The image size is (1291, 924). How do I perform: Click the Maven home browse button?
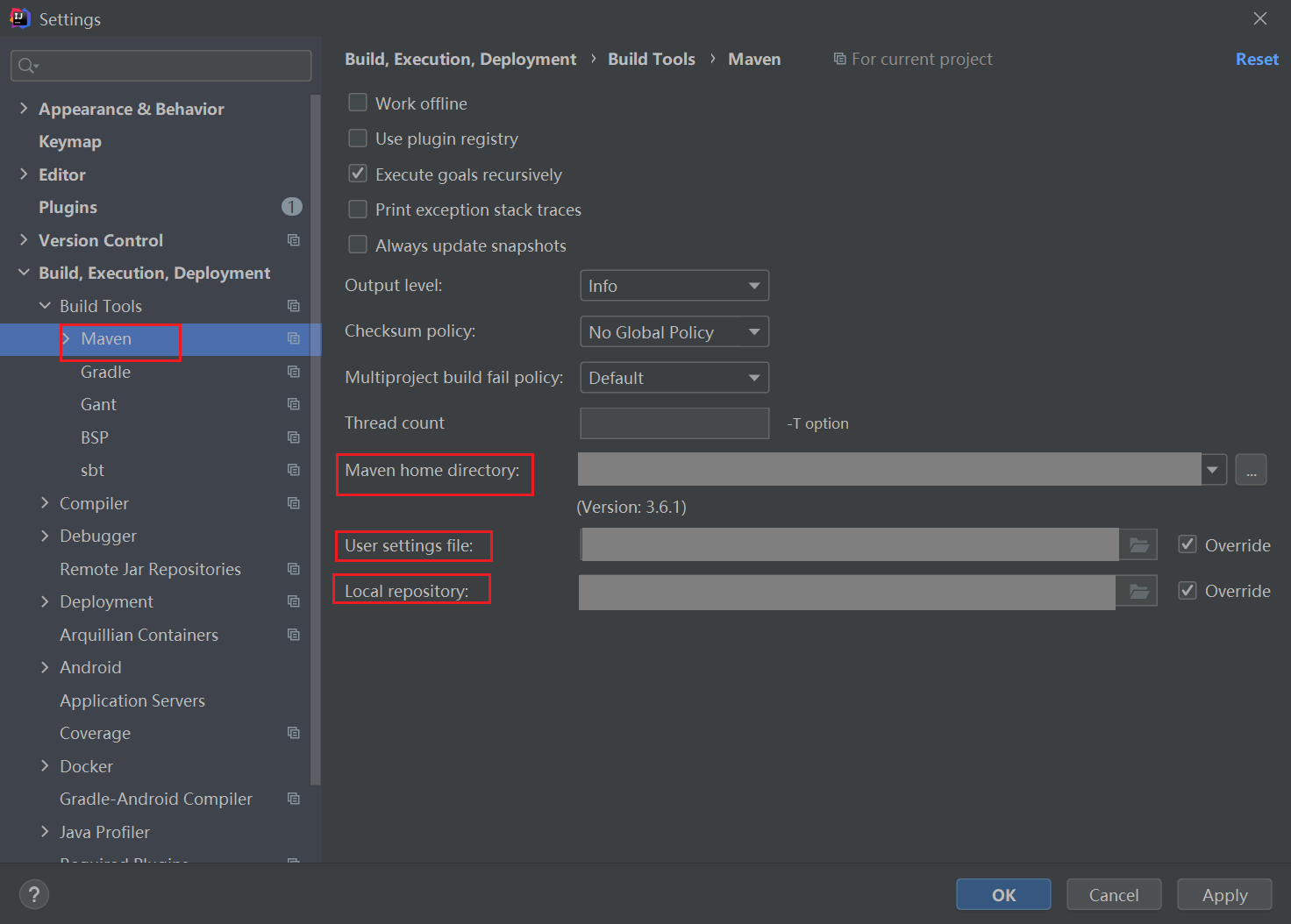pyautogui.click(x=1251, y=470)
